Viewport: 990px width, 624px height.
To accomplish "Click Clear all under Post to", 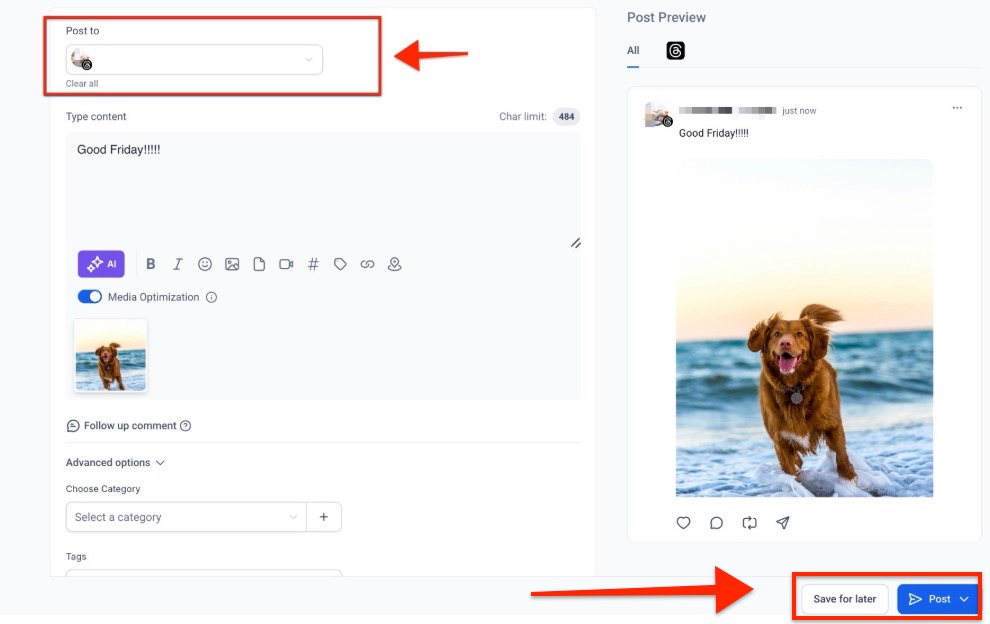I will (x=82, y=83).
